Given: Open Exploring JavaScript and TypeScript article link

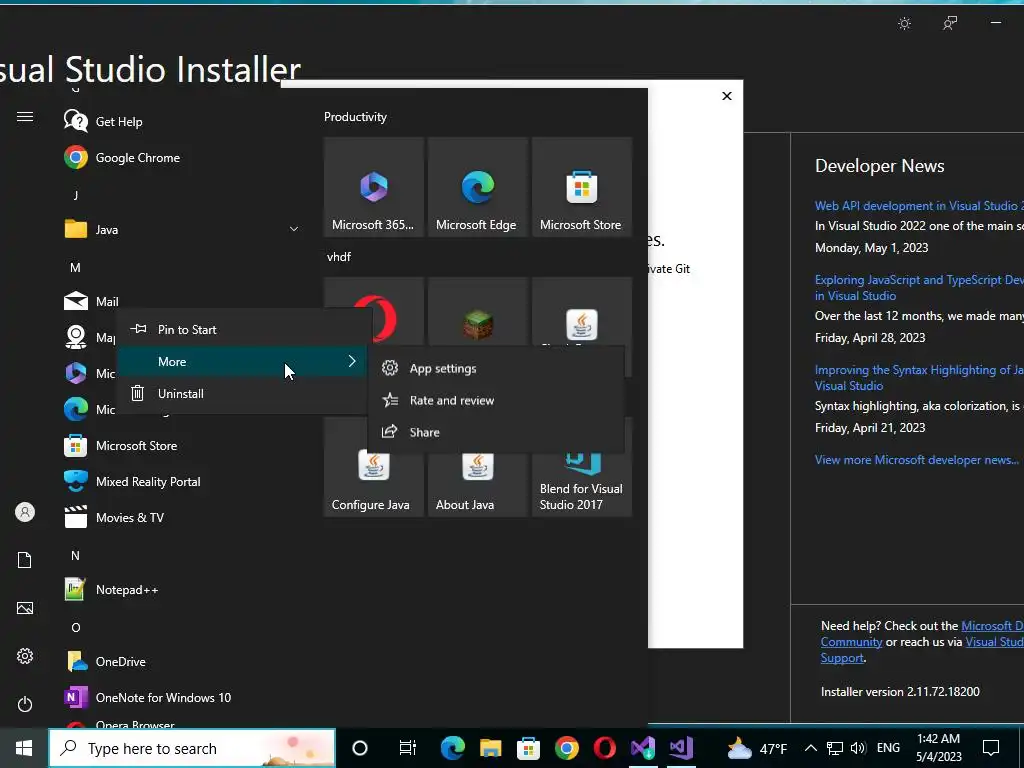Looking at the screenshot, I should (x=919, y=287).
